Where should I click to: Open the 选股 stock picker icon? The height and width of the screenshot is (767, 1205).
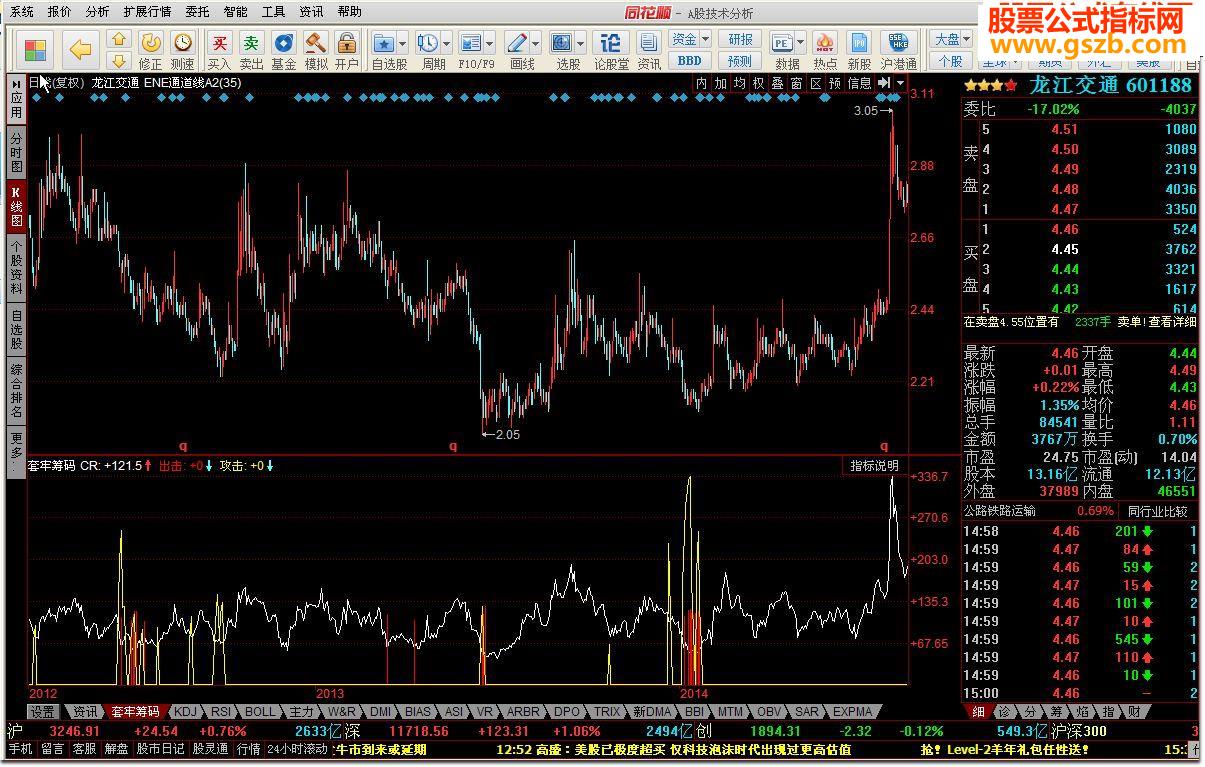(x=561, y=49)
